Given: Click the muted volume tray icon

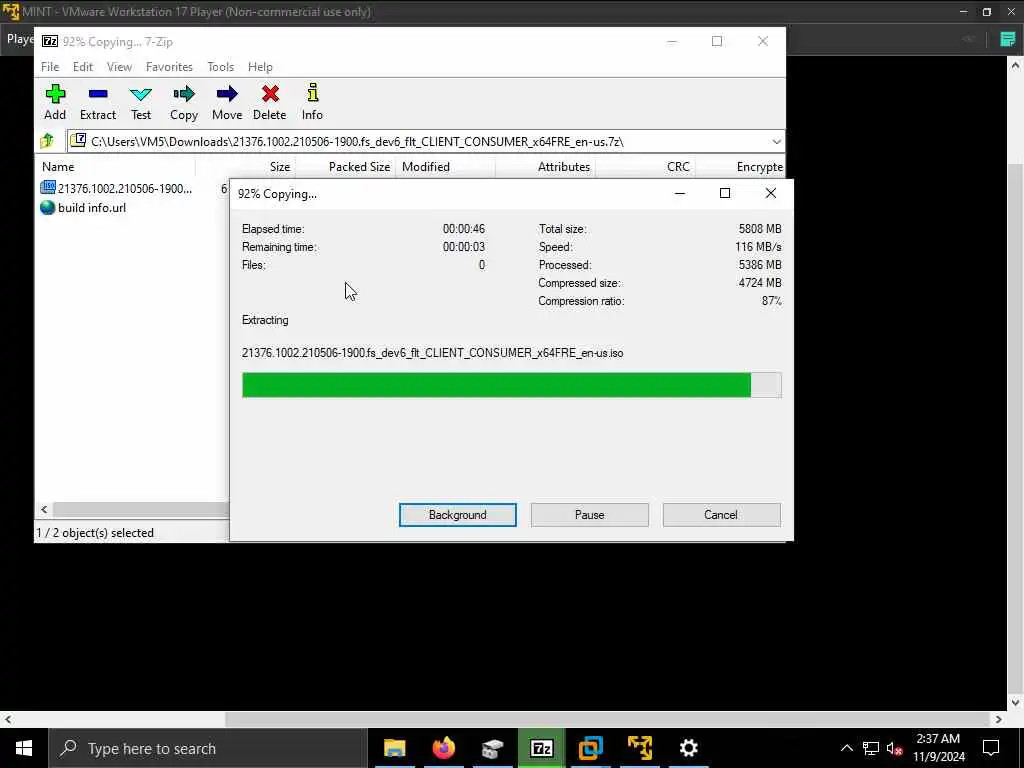Looking at the screenshot, I should click(x=894, y=748).
